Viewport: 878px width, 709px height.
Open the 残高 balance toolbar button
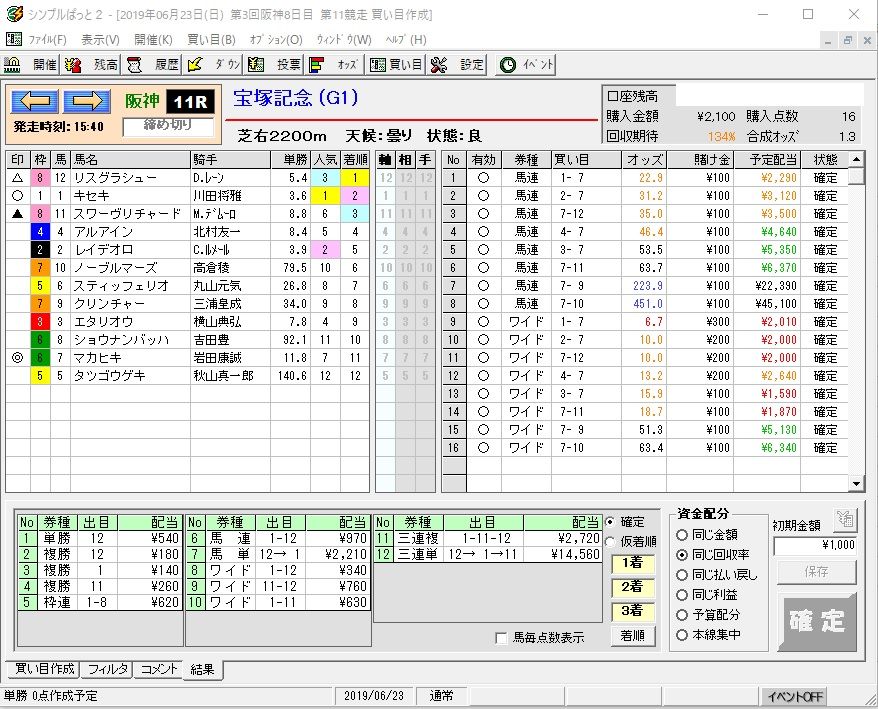(90, 65)
